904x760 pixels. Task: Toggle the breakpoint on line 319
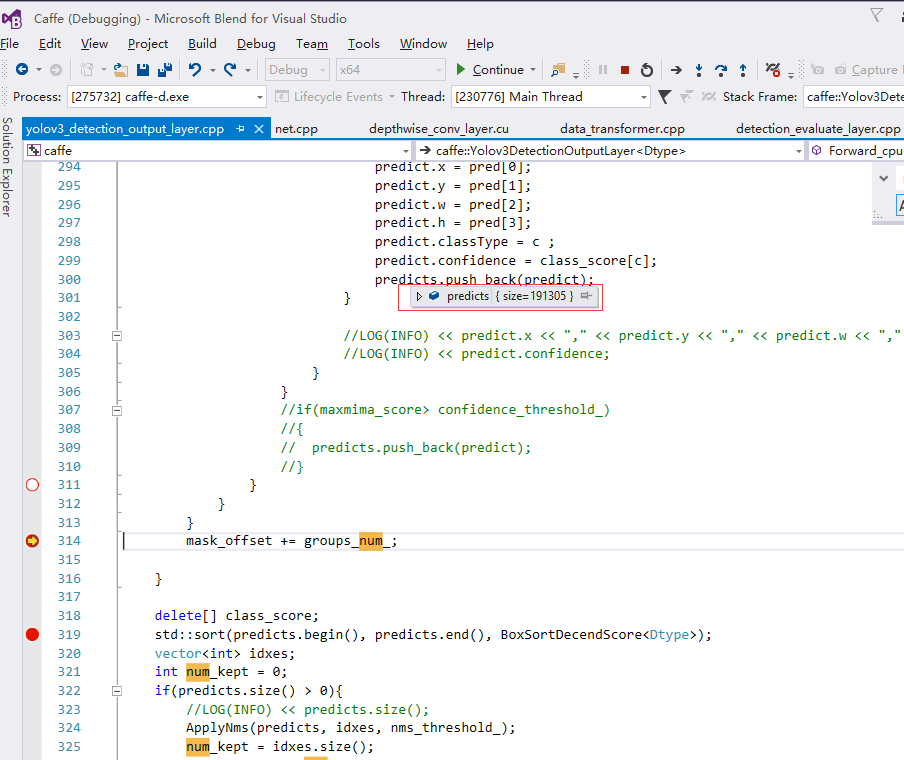pos(32,635)
